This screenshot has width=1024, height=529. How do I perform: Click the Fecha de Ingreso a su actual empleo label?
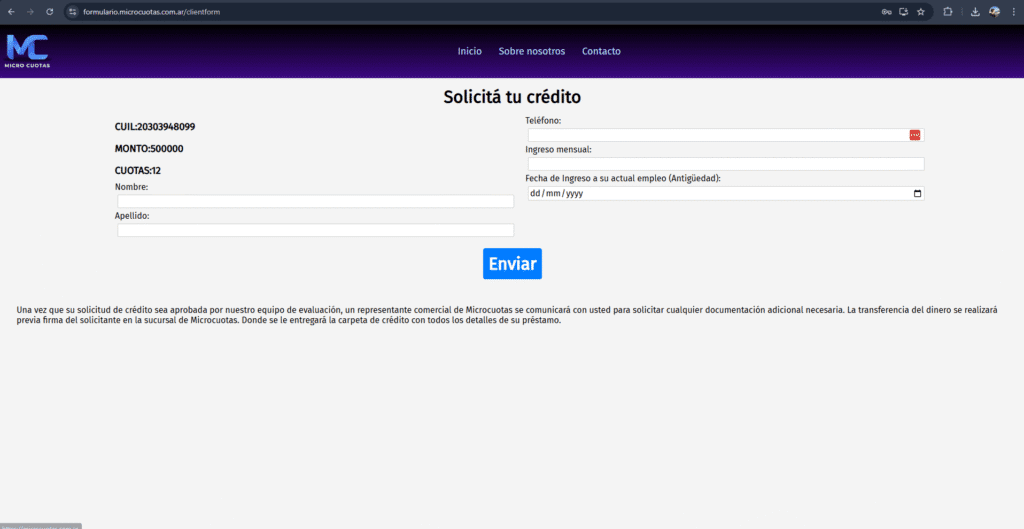click(623, 178)
